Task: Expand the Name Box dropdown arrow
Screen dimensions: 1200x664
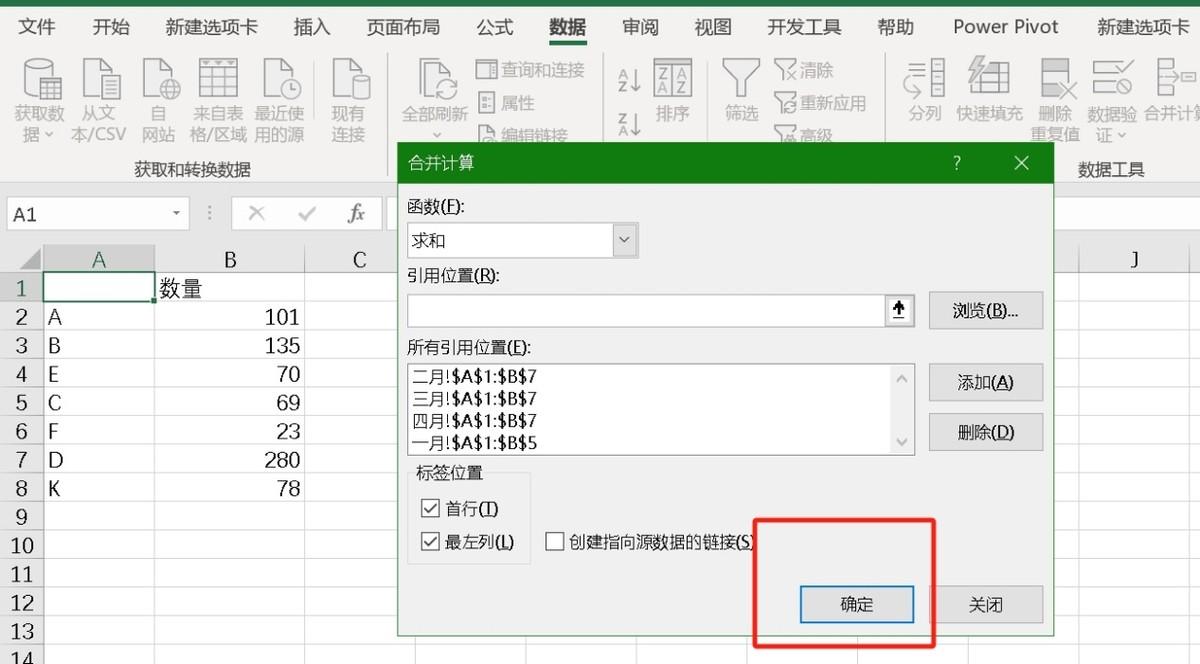Action: (176, 214)
